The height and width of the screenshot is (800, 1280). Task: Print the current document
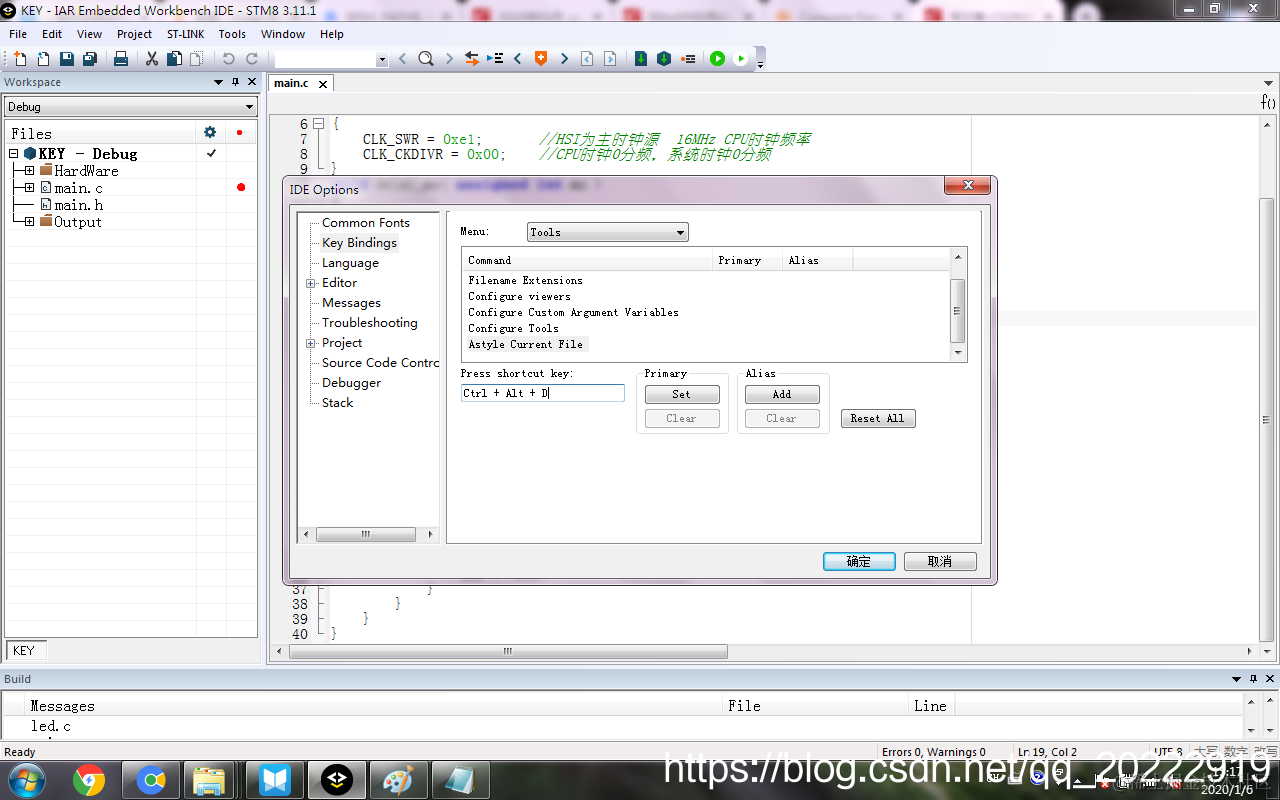(x=121, y=59)
